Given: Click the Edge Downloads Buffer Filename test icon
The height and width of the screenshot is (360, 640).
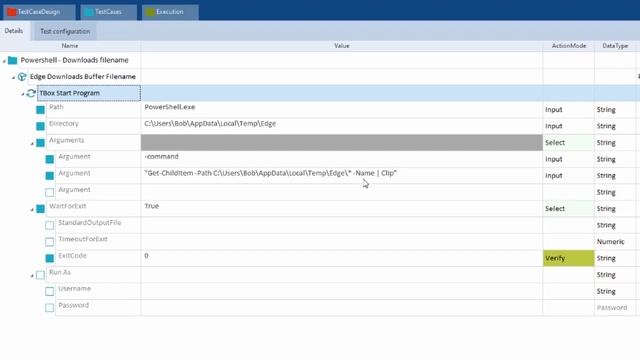Looking at the screenshot, I should tap(22, 77).
